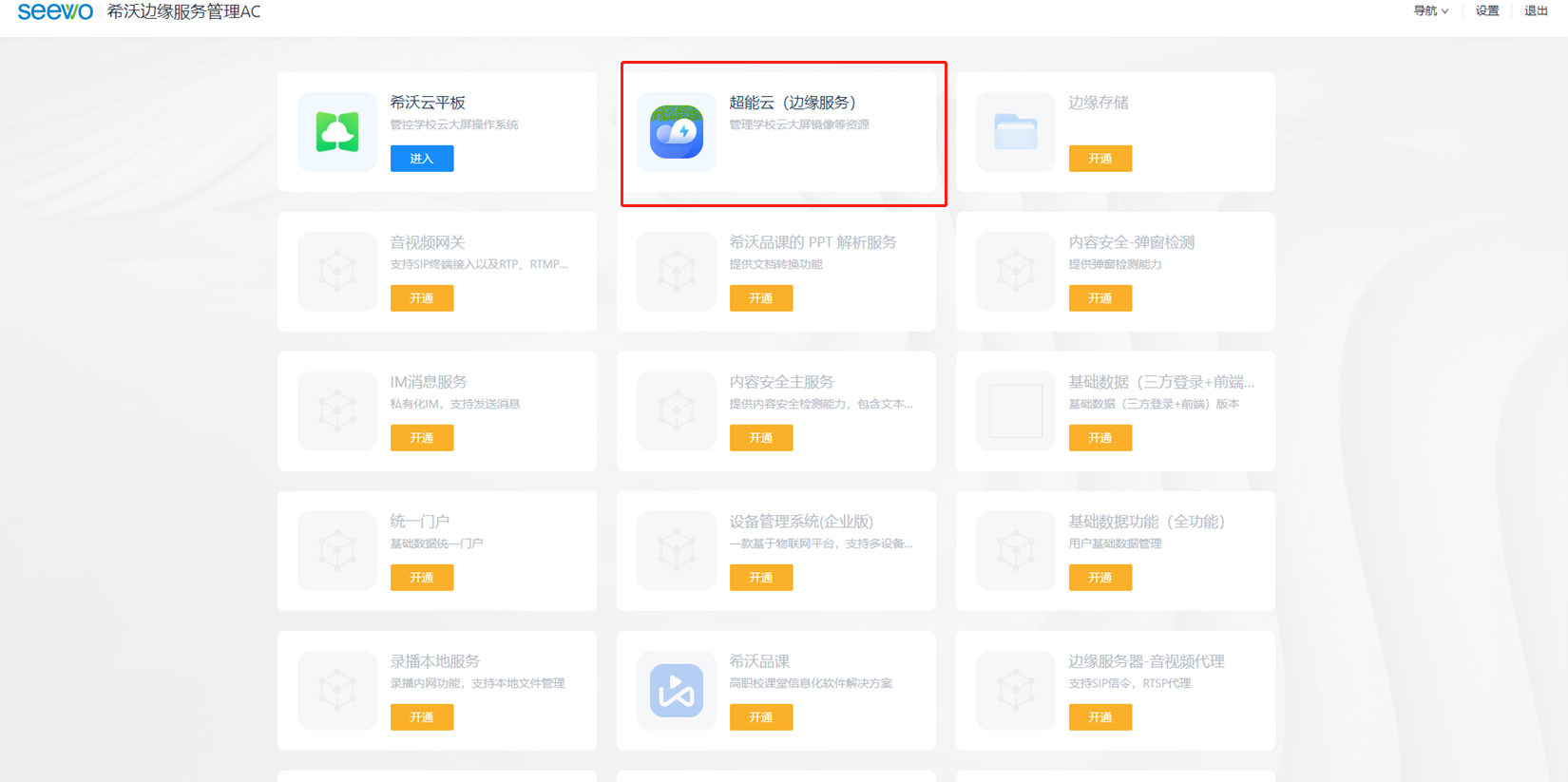The width and height of the screenshot is (1568, 782).
Task: Enable IM消息服务 via 开通 button
Action: tap(422, 438)
